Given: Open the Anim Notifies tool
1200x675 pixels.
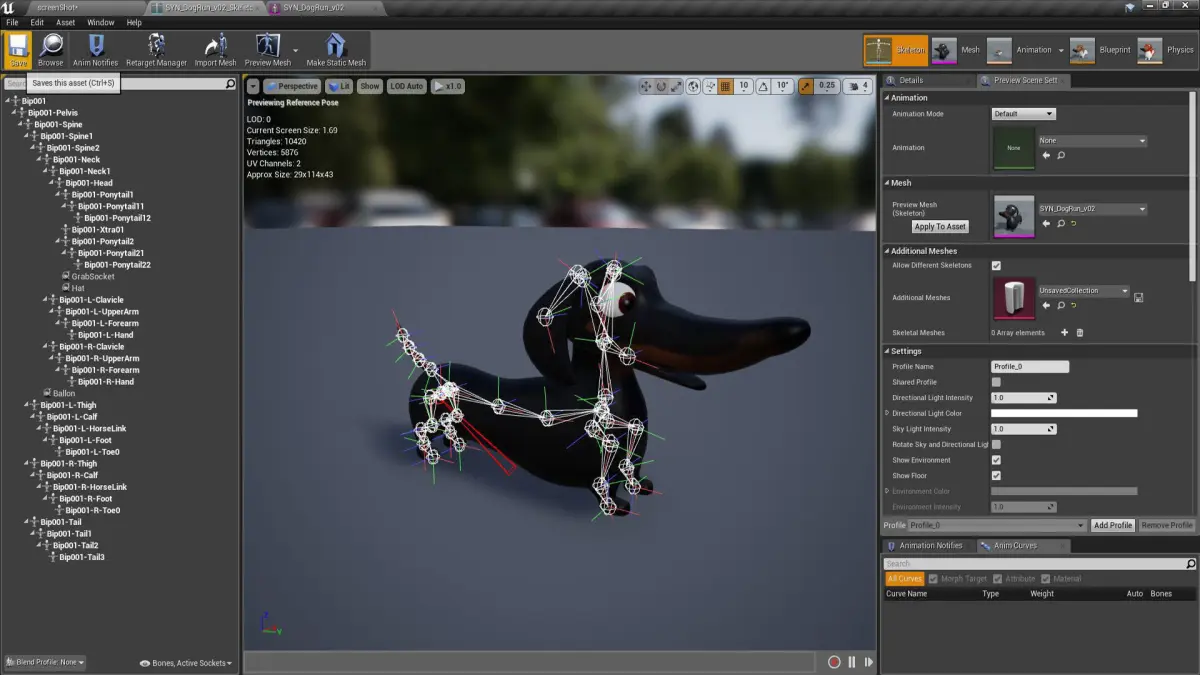Looking at the screenshot, I should (95, 48).
